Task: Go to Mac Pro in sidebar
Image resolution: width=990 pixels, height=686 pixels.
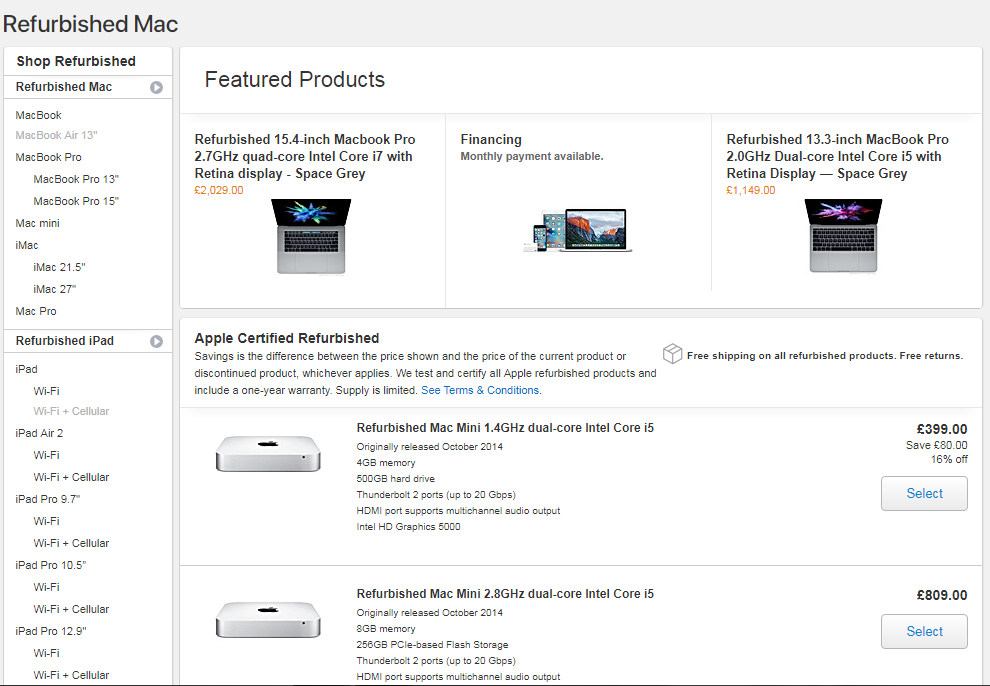Action: (36, 311)
